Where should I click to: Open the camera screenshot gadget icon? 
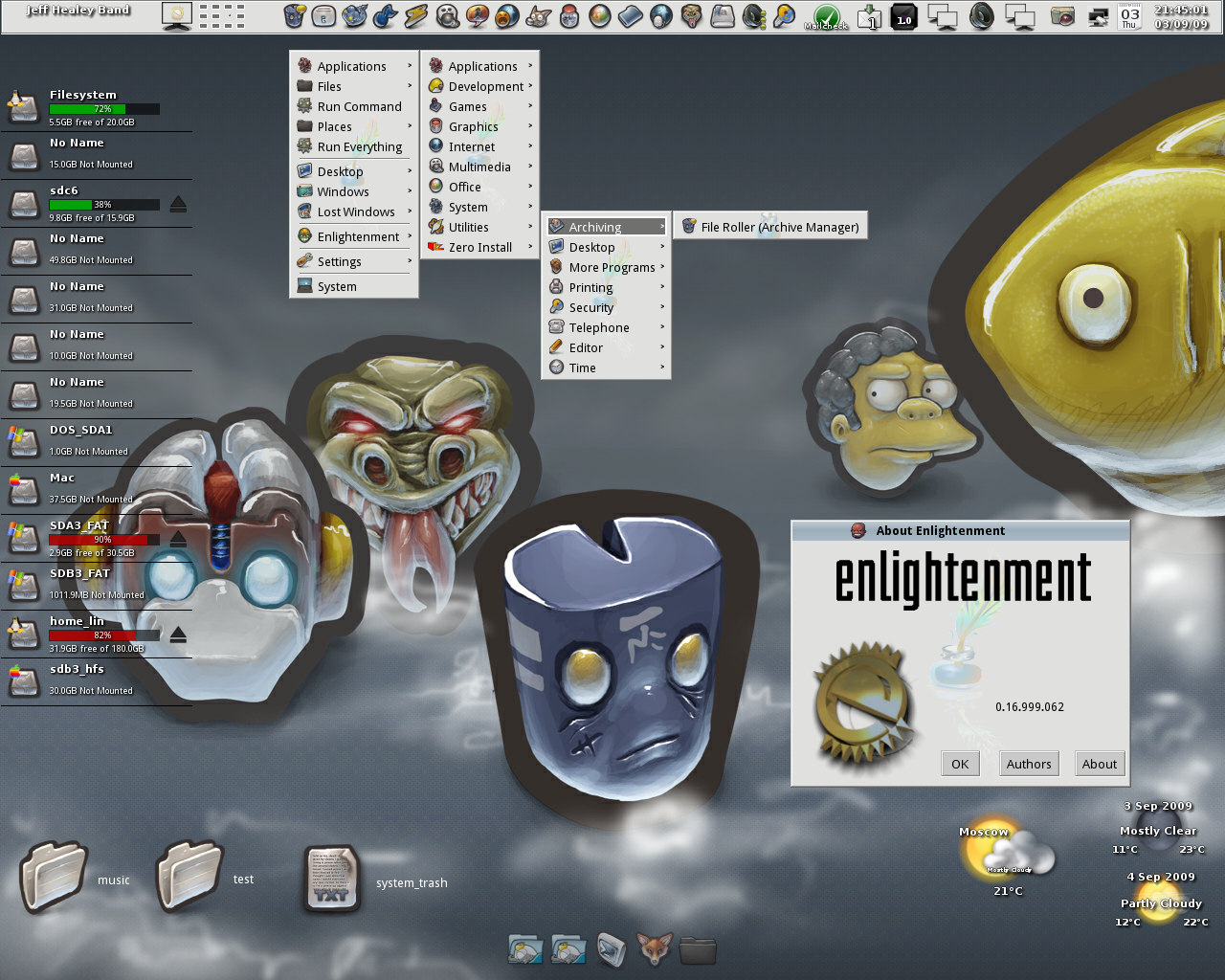pos(1062,16)
